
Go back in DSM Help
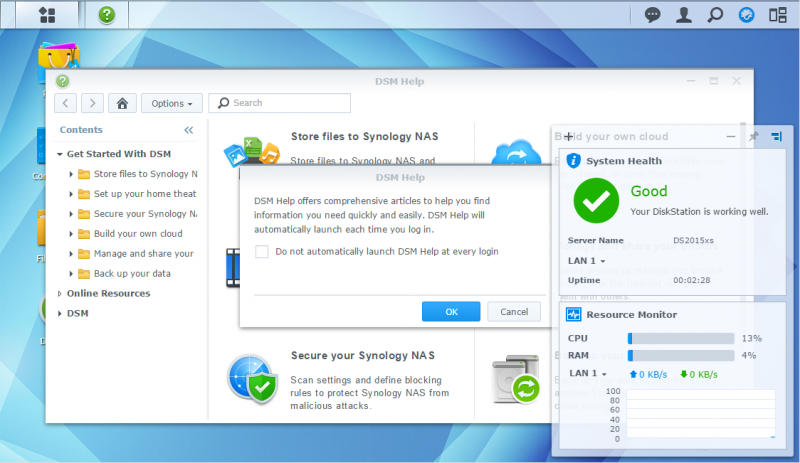point(65,103)
